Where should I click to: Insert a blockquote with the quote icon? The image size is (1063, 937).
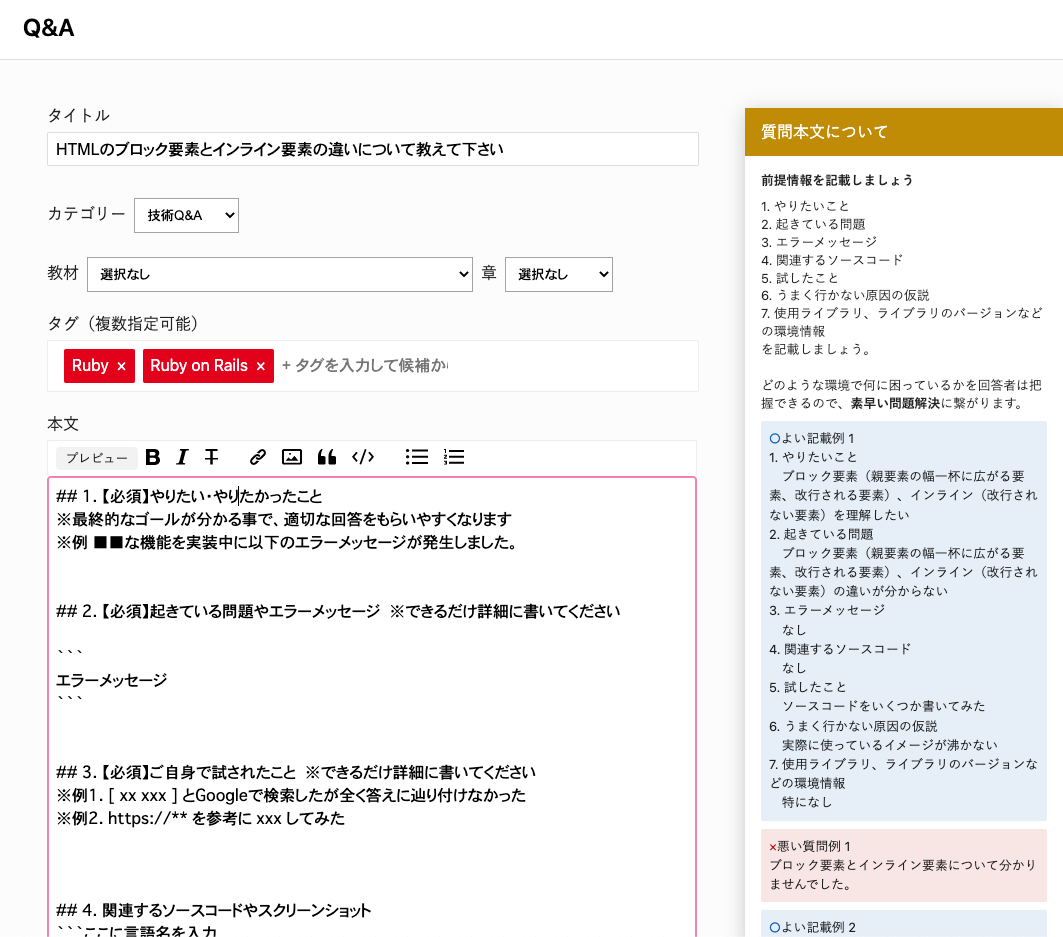(x=326, y=457)
